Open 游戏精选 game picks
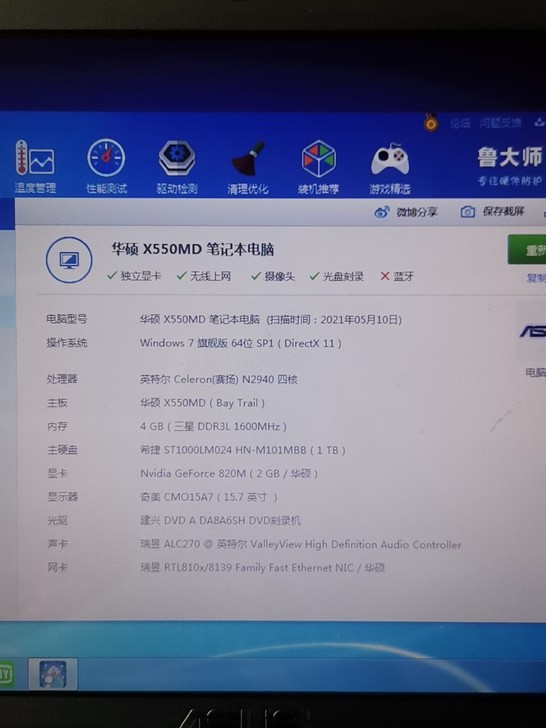546x728 pixels. (390, 169)
